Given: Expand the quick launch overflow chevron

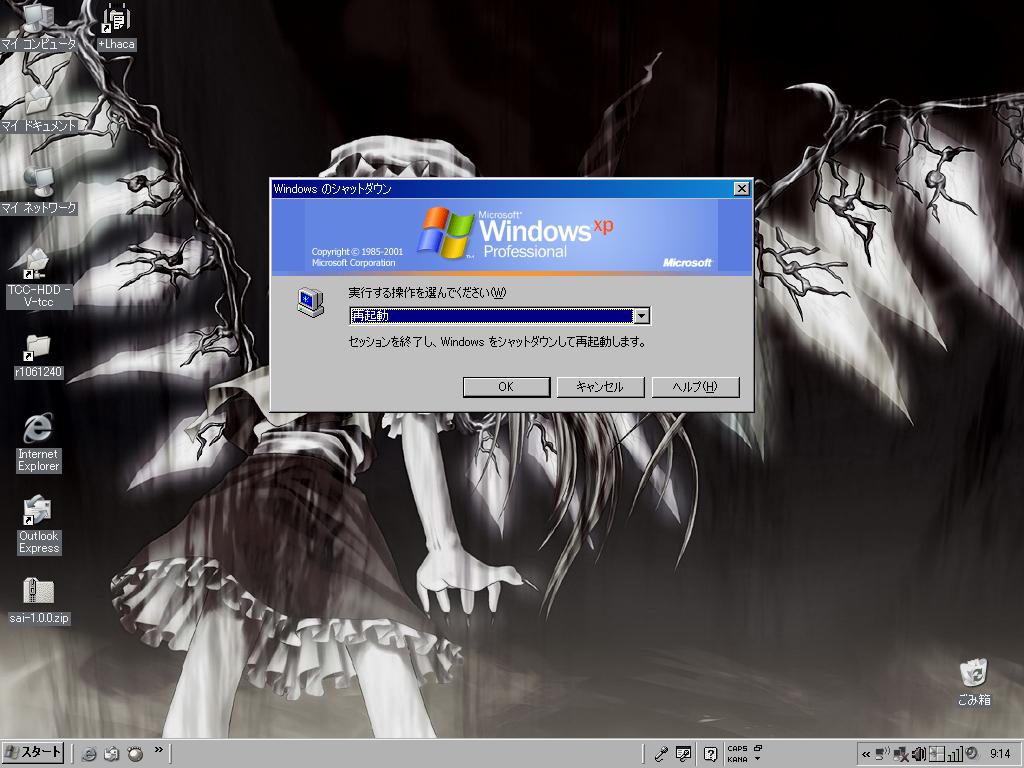Looking at the screenshot, I should [159, 750].
